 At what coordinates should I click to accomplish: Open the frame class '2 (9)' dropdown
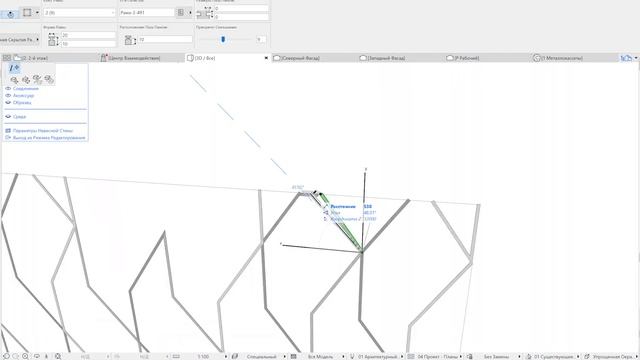point(80,13)
